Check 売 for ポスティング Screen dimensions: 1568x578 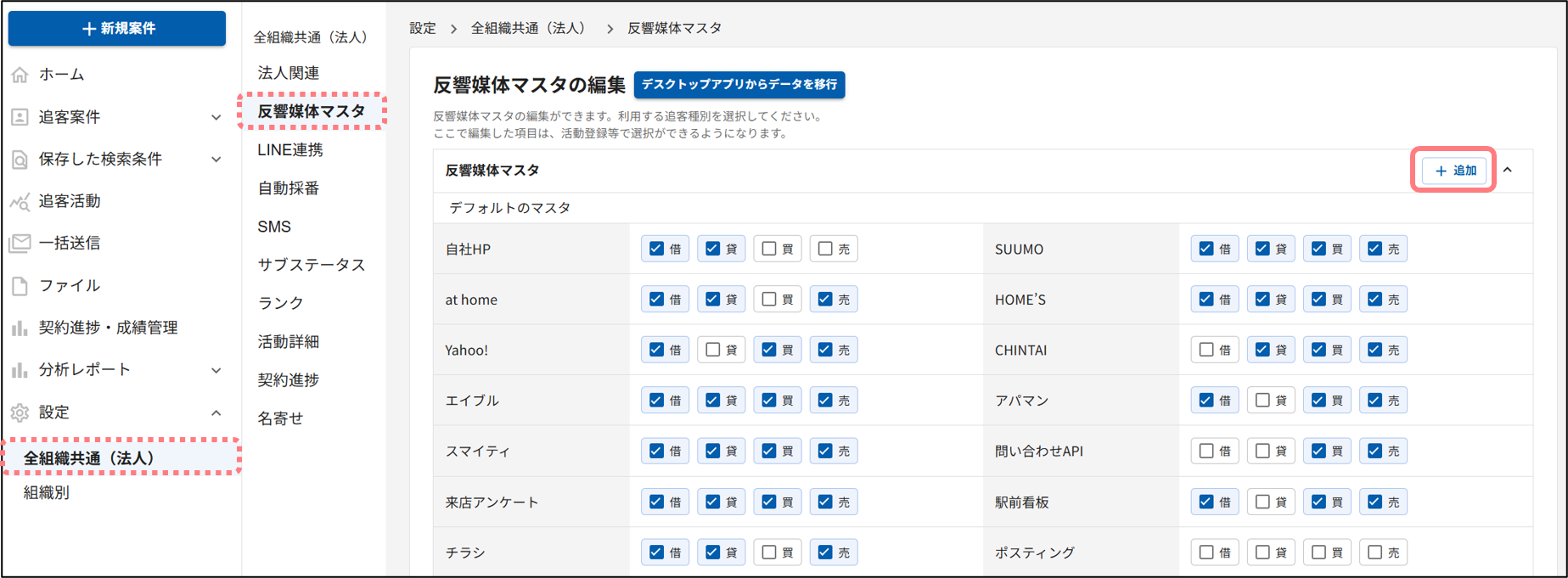point(1374,552)
